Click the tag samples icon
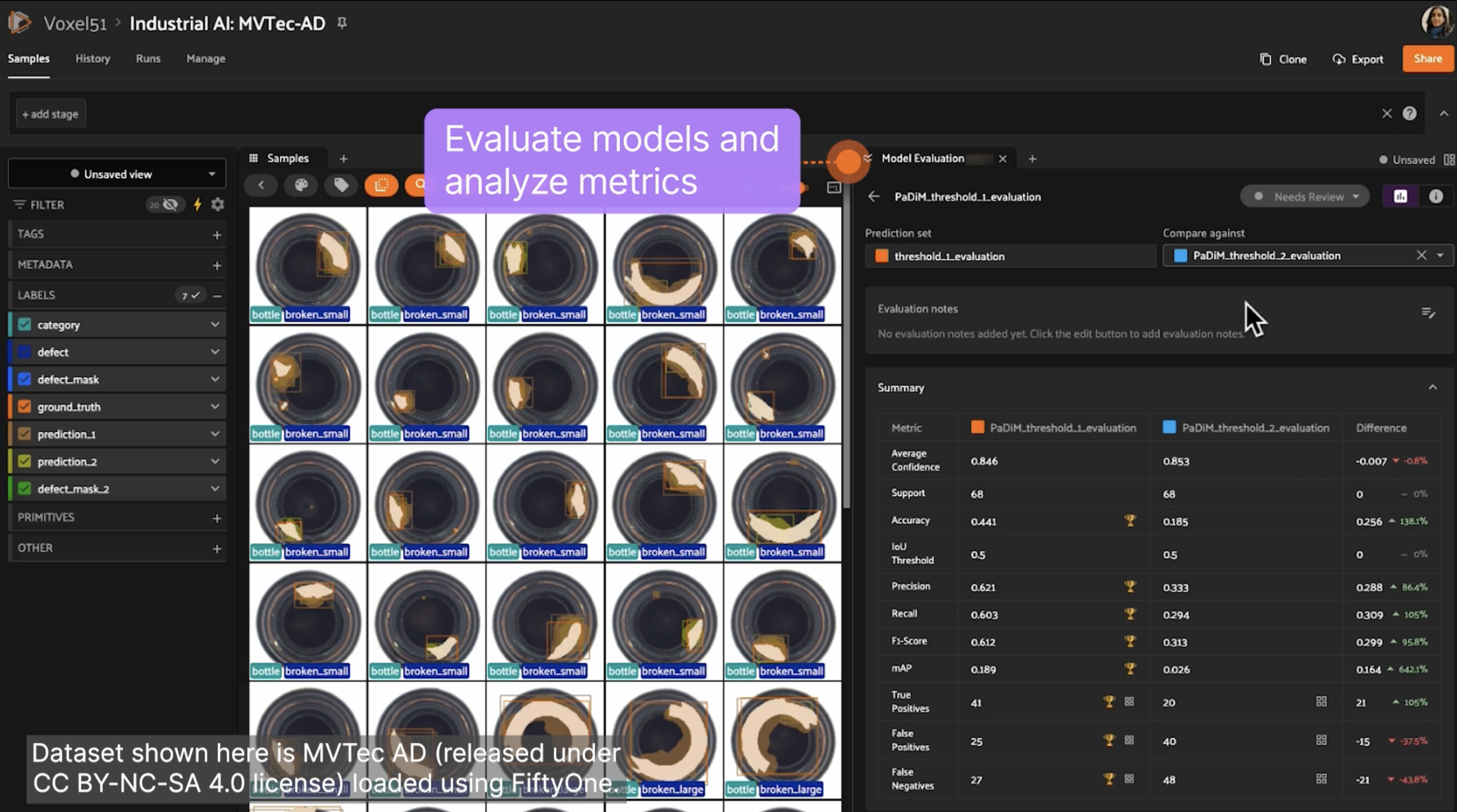The image size is (1457, 812). 341,185
